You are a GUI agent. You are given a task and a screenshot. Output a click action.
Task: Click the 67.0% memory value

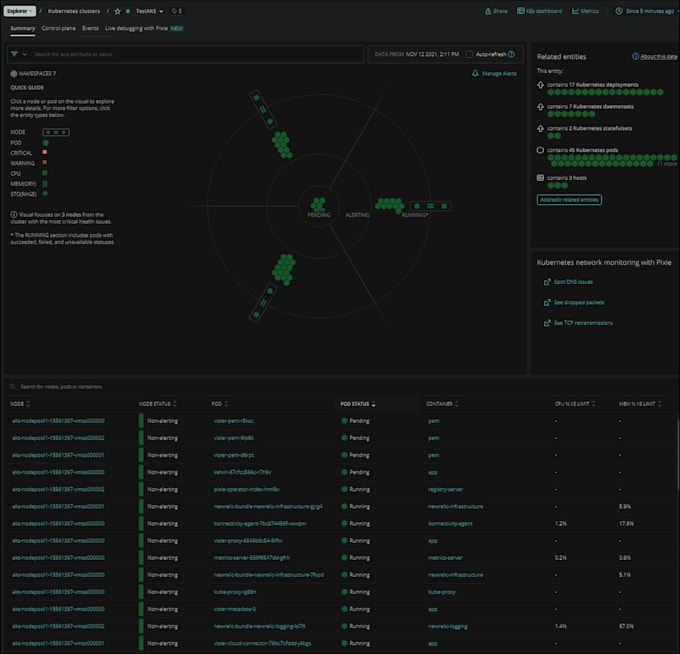(x=626, y=626)
